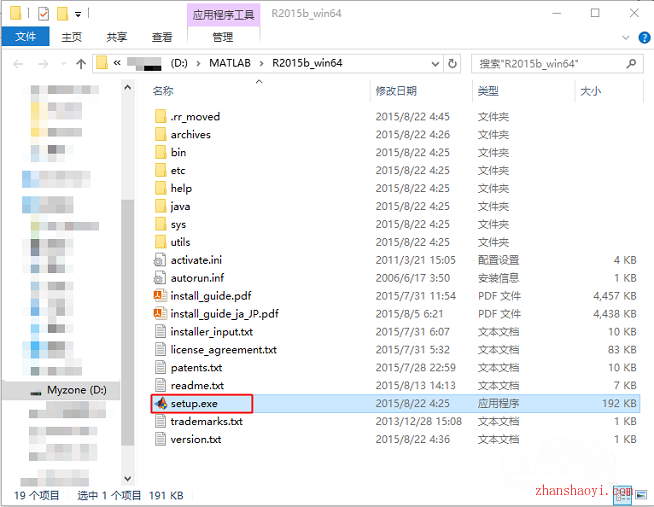The width and height of the screenshot is (654, 507).
Task: Switch to the 管理 ribbon tab
Action: point(223,37)
